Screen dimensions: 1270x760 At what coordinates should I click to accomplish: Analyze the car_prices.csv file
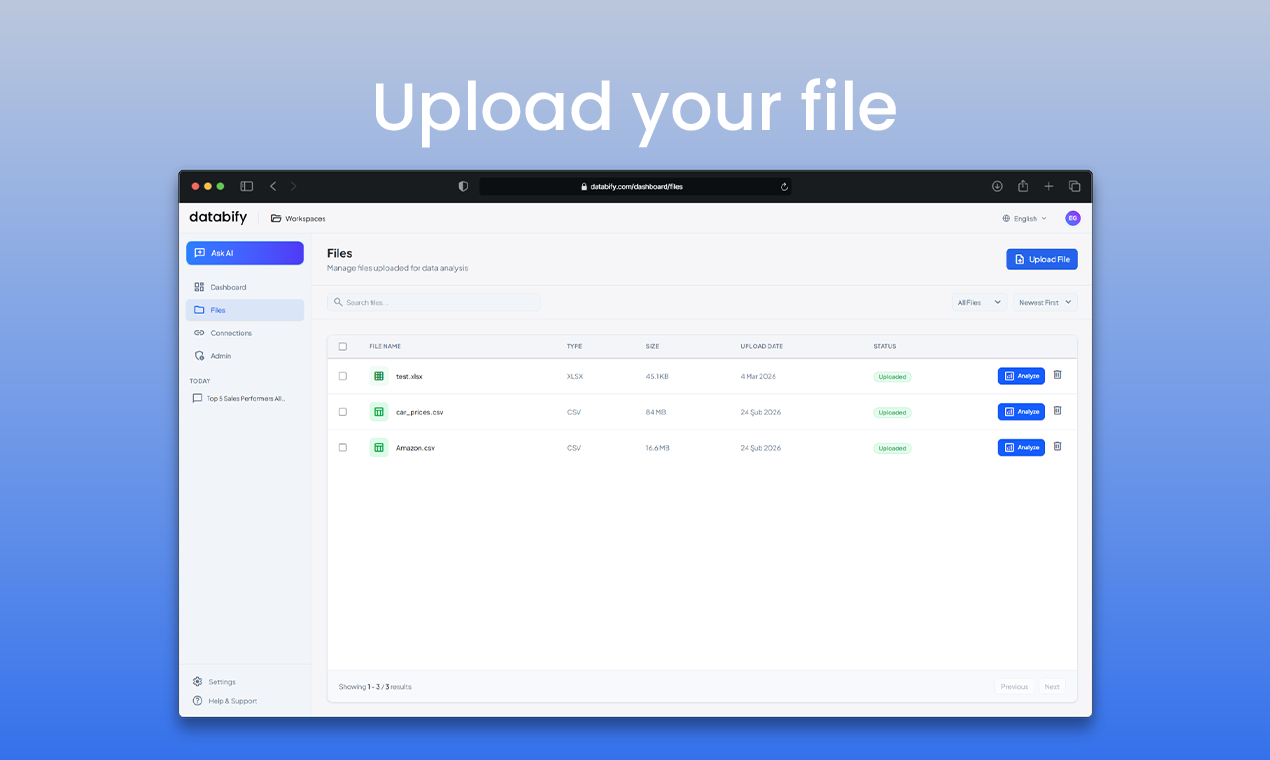tap(1021, 411)
